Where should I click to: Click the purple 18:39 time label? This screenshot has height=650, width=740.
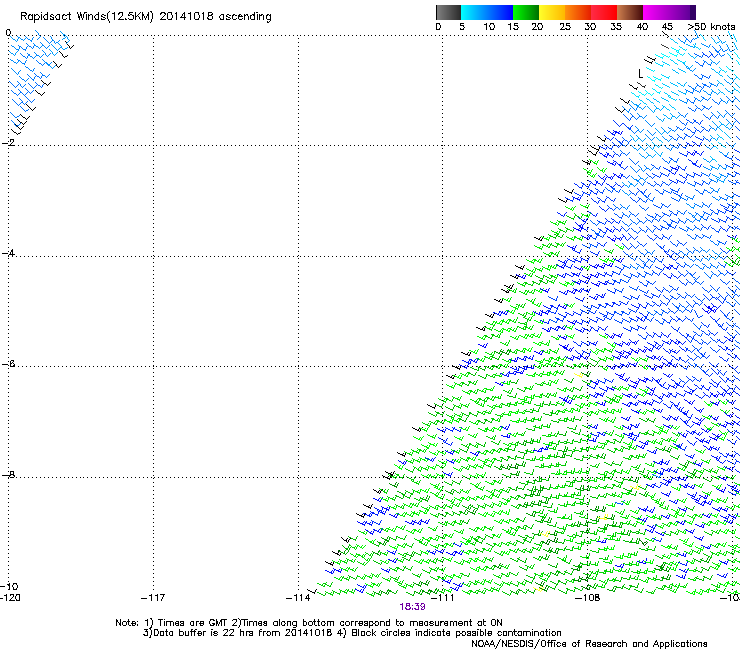click(x=412, y=607)
